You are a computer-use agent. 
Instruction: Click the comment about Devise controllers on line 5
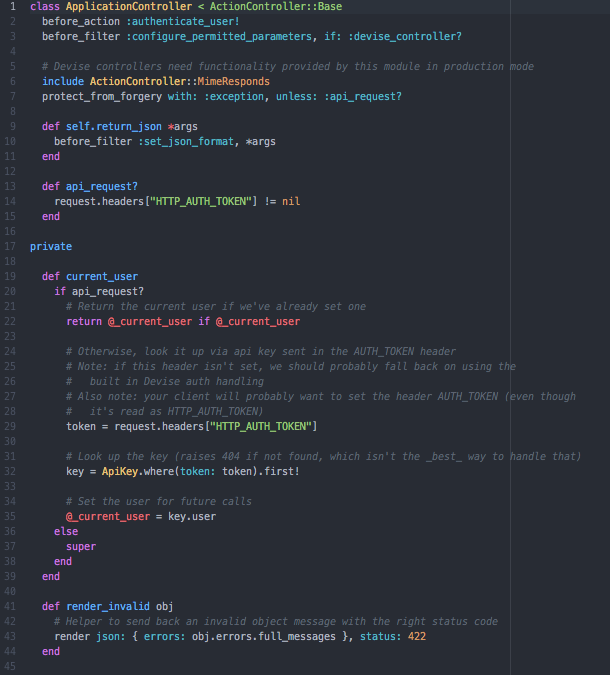(x=288, y=67)
